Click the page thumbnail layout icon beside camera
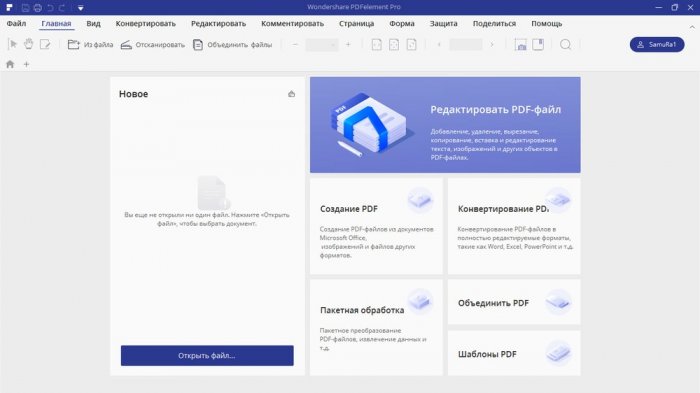The image size is (700, 393). (x=538, y=45)
